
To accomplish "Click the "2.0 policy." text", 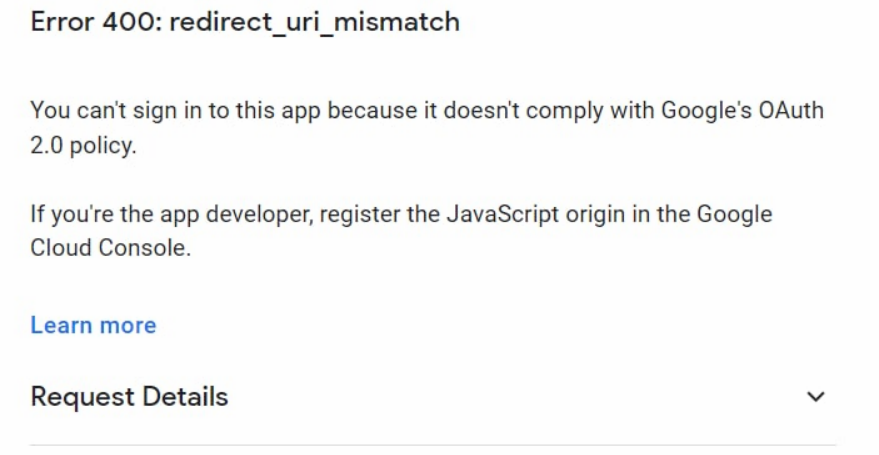I will coord(83,146).
